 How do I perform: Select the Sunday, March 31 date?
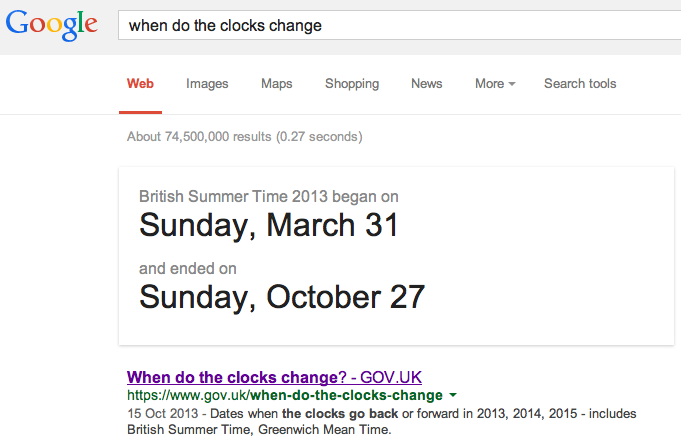268,225
